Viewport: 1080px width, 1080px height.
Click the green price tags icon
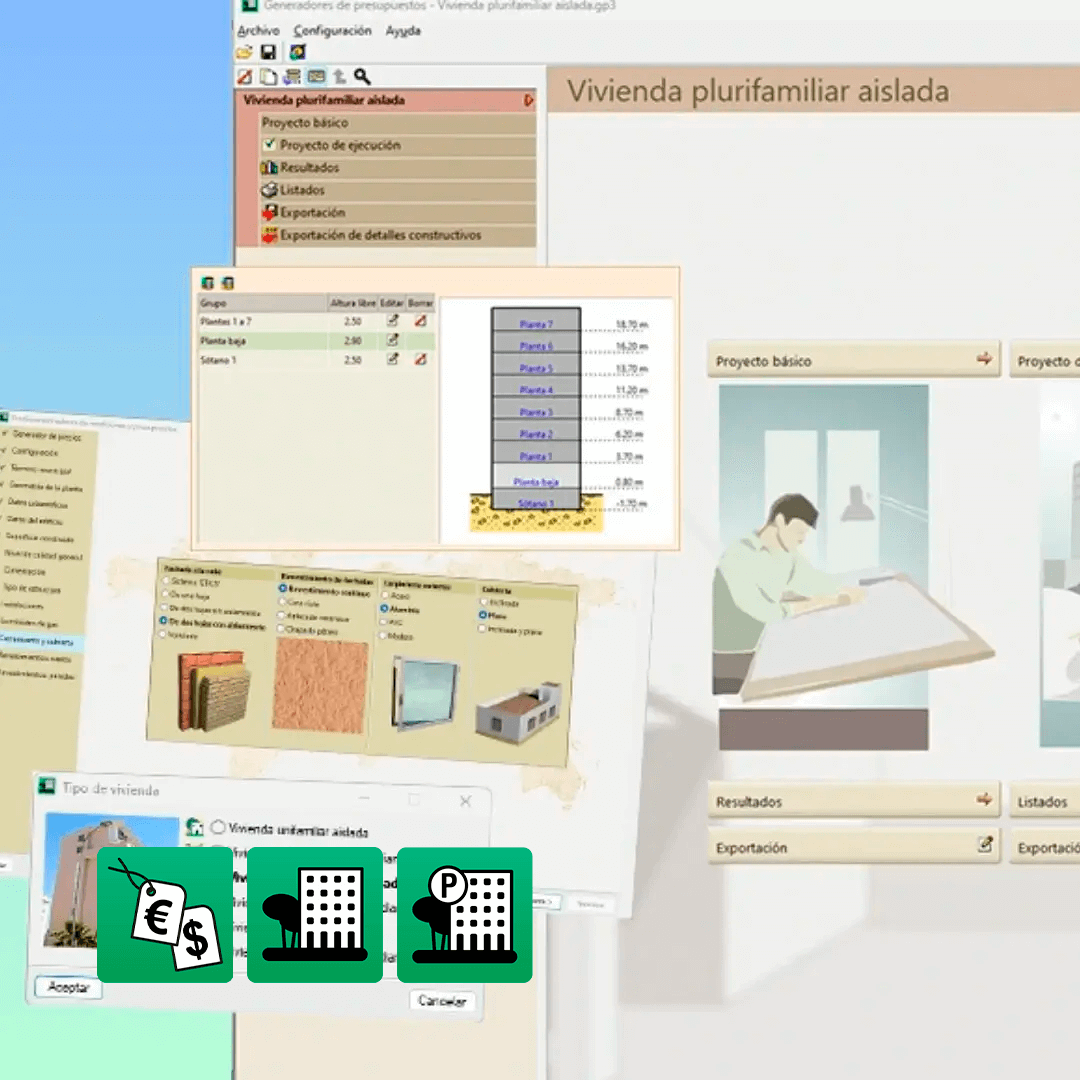[x=165, y=915]
